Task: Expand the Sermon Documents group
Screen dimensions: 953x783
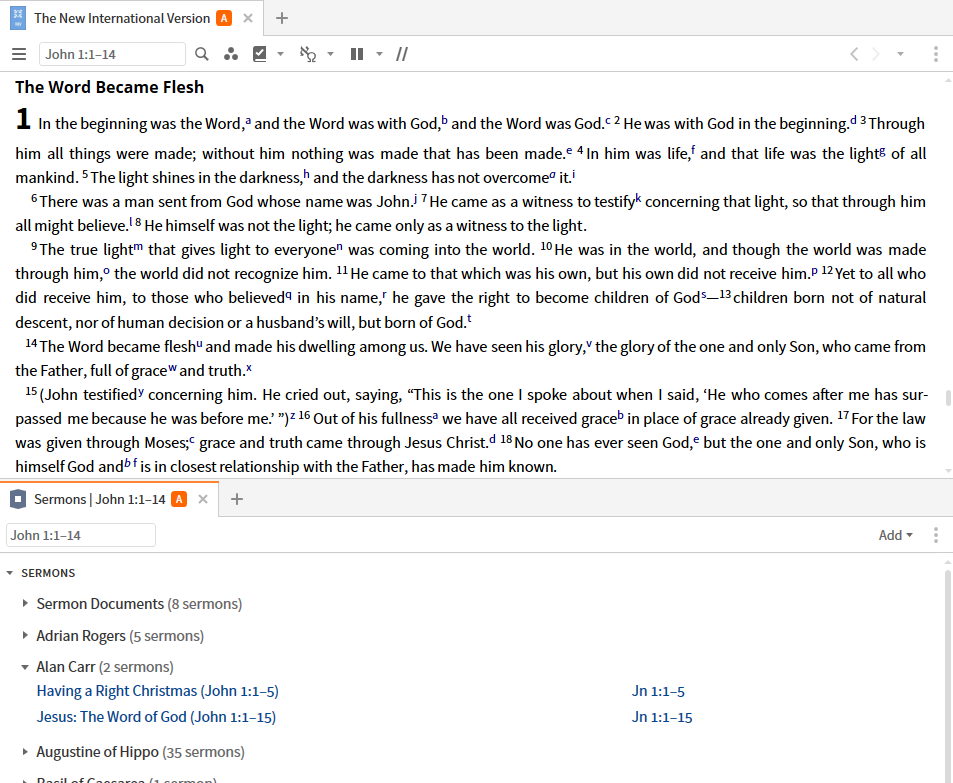Action: coord(25,603)
